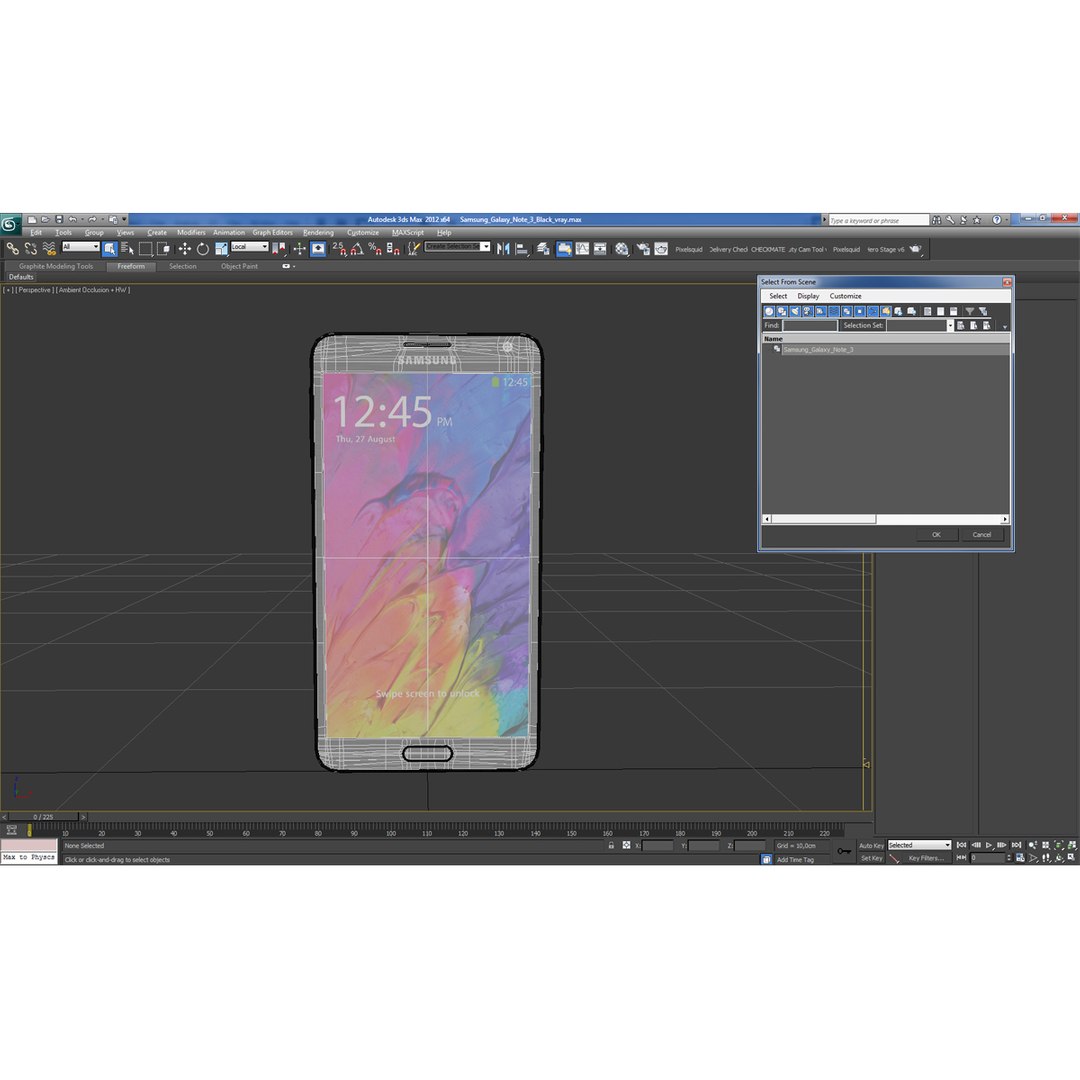Click the key icon for Set Keys

pos(844,851)
